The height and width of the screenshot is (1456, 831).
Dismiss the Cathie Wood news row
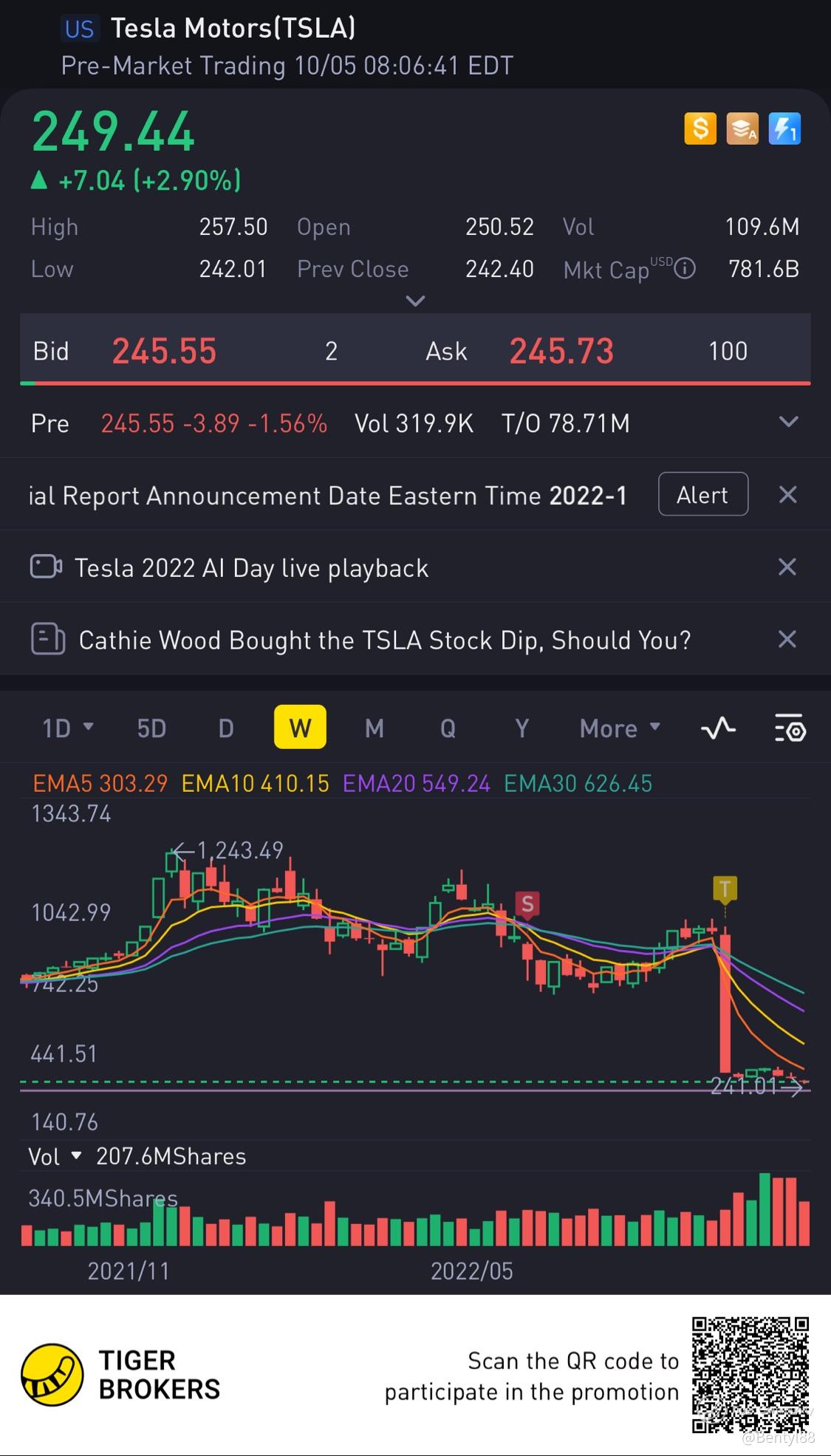click(x=787, y=639)
